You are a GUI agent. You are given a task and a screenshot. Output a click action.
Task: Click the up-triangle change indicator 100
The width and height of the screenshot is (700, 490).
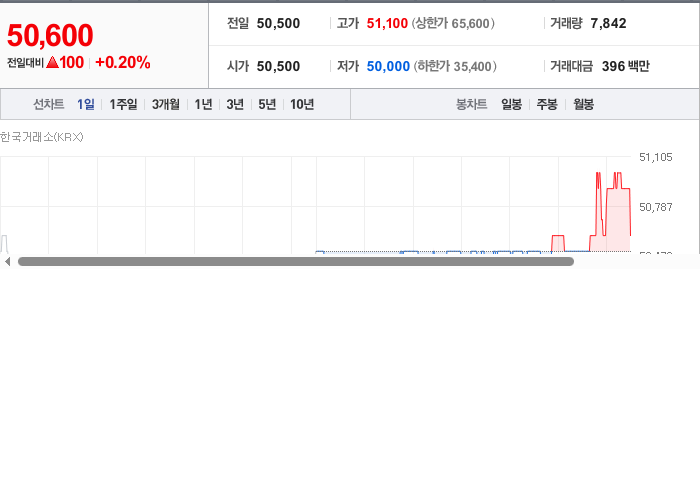[x=65, y=62]
